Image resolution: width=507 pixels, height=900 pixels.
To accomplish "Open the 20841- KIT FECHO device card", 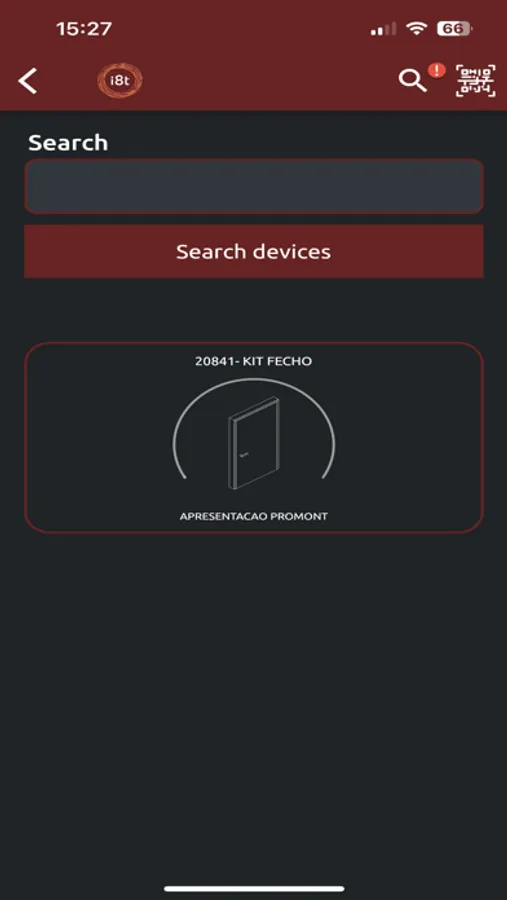I will pos(254,438).
